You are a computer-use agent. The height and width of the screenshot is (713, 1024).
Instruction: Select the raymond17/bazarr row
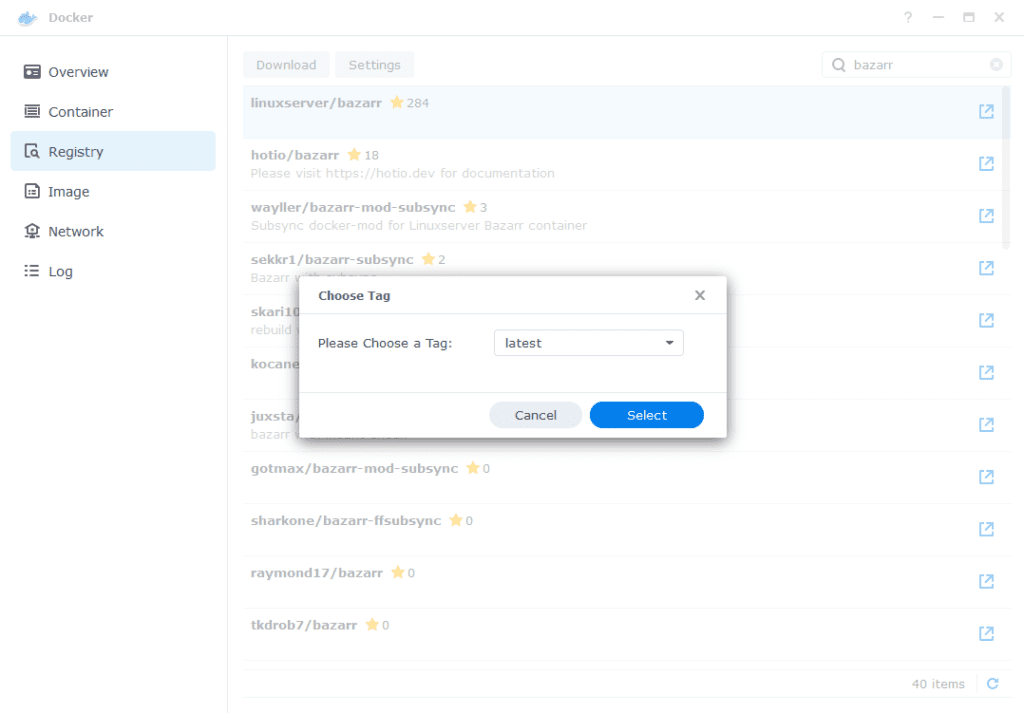[x=622, y=582]
